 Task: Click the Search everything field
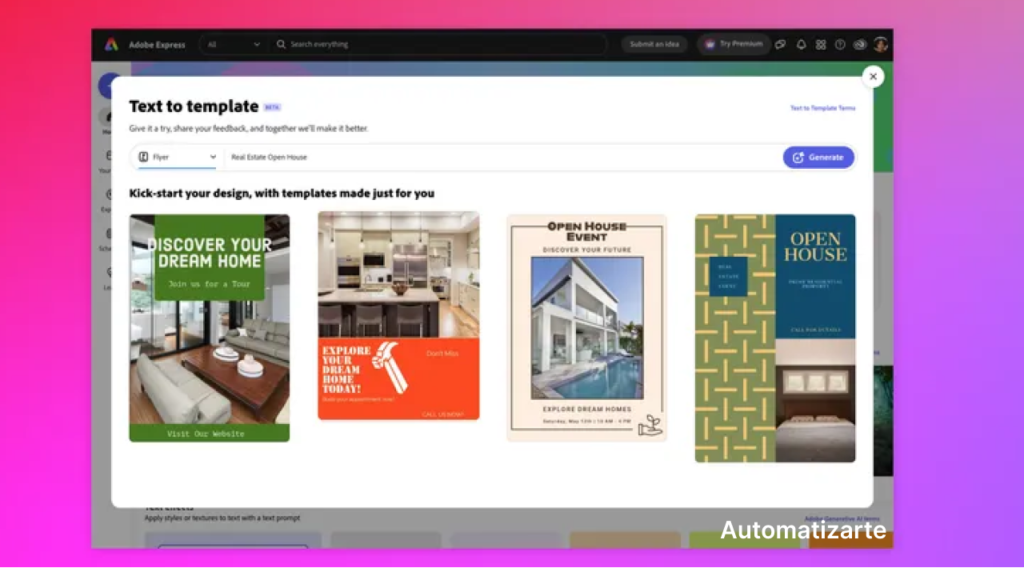pyautogui.click(x=438, y=44)
